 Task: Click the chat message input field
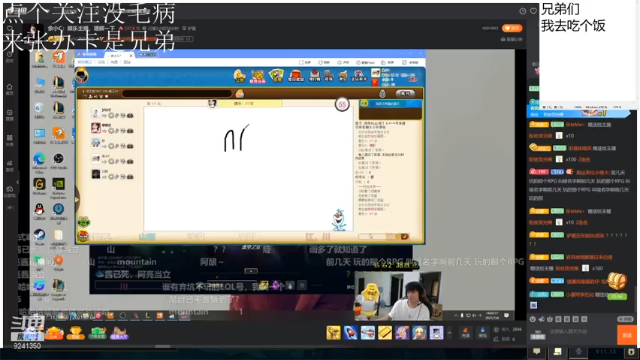581,332
